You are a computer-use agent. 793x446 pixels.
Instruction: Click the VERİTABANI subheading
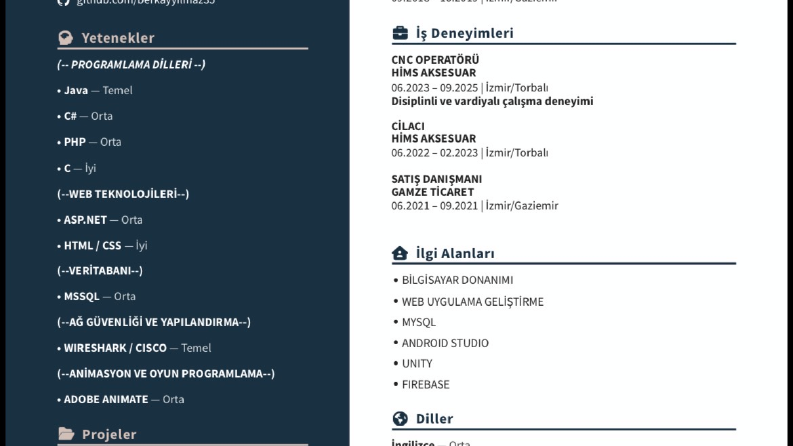click(x=100, y=271)
